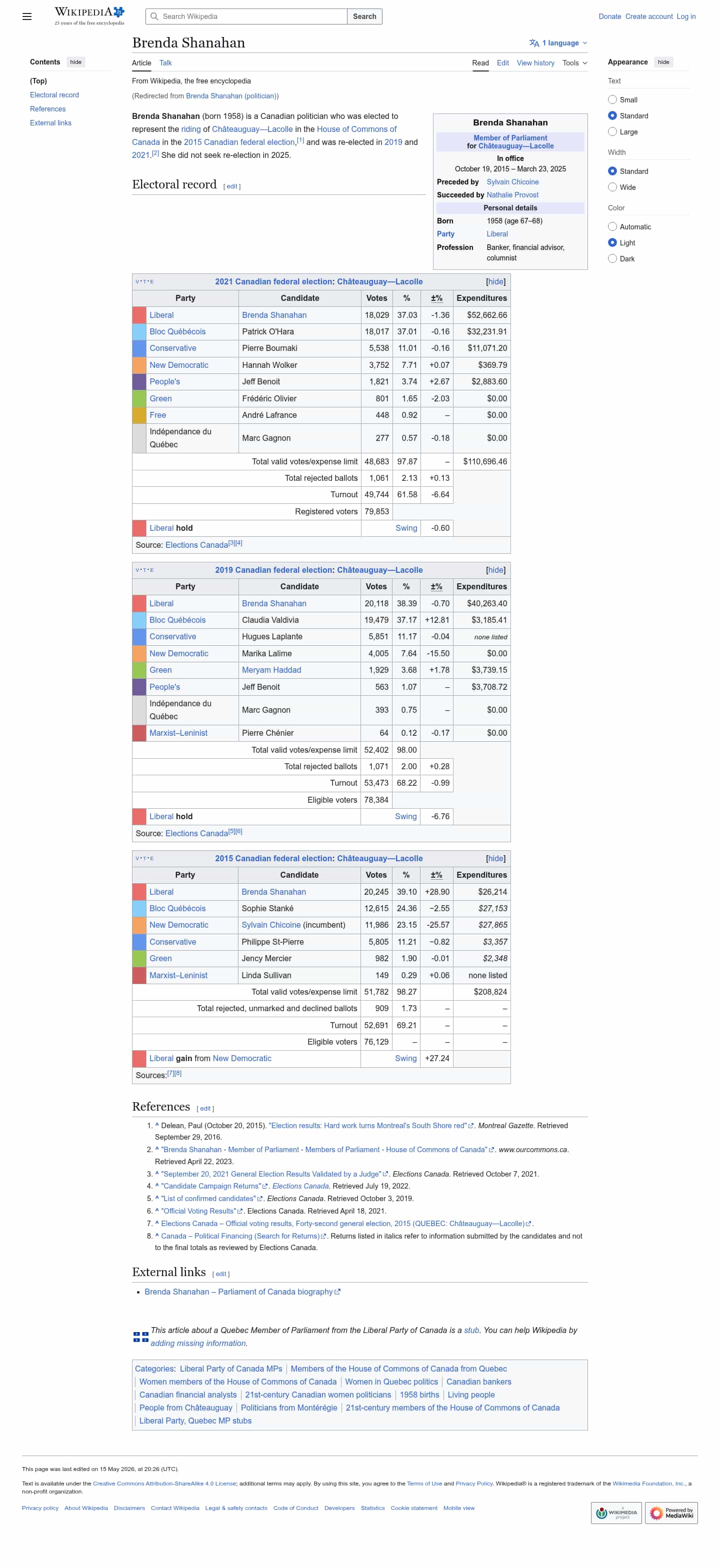Collapse the 2015 election table
The image size is (720, 1568).
[495, 858]
